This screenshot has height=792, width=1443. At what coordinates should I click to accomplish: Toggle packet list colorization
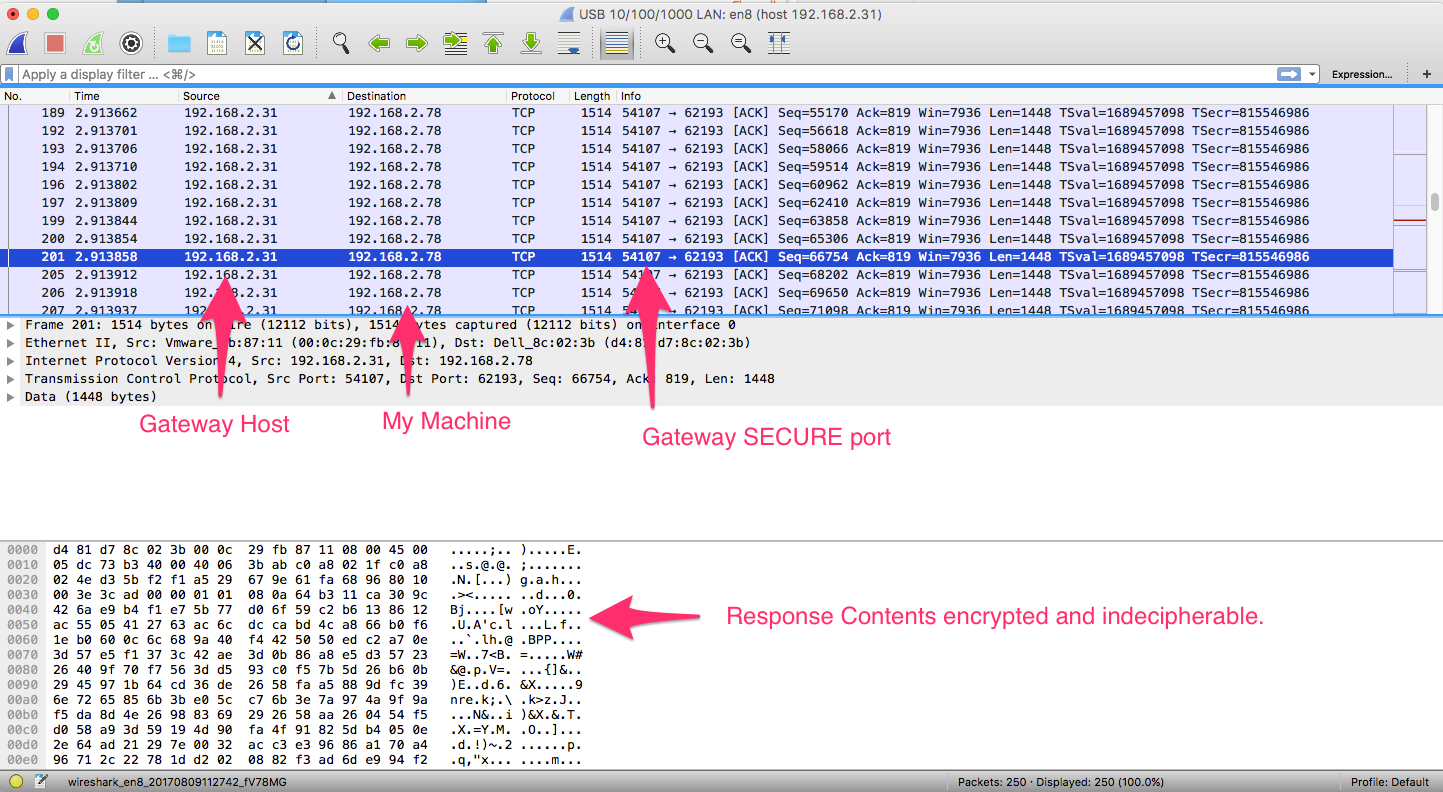pos(618,43)
